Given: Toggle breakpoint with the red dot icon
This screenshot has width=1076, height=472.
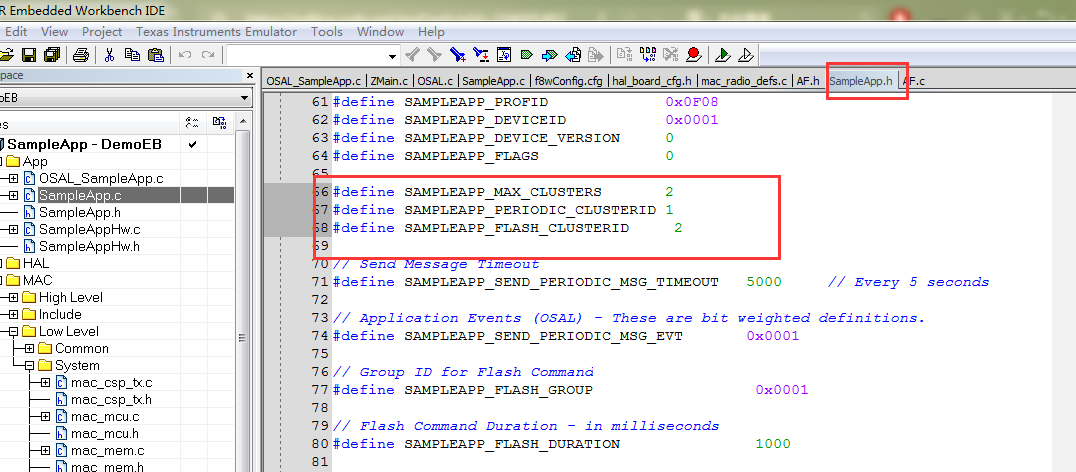Looking at the screenshot, I should [694, 55].
